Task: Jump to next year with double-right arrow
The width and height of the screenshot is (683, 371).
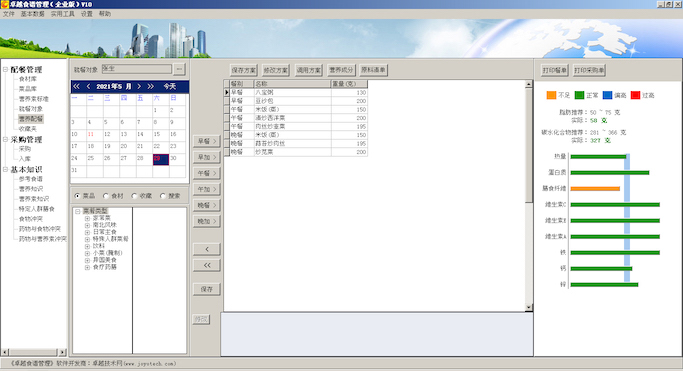Action: (151, 86)
